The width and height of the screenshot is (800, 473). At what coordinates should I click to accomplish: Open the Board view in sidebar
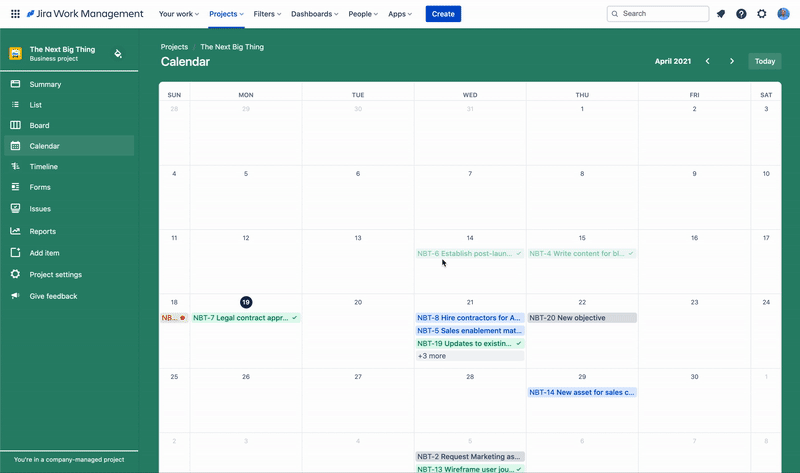click(39, 126)
